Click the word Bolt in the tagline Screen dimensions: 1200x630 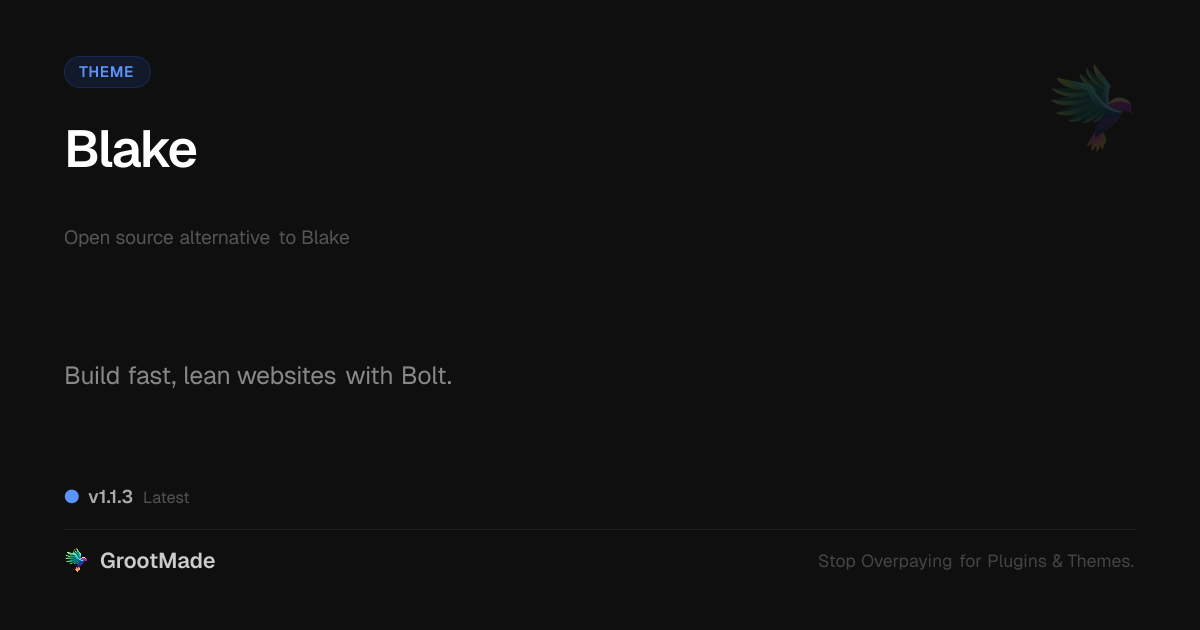click(x=427, y=376)
